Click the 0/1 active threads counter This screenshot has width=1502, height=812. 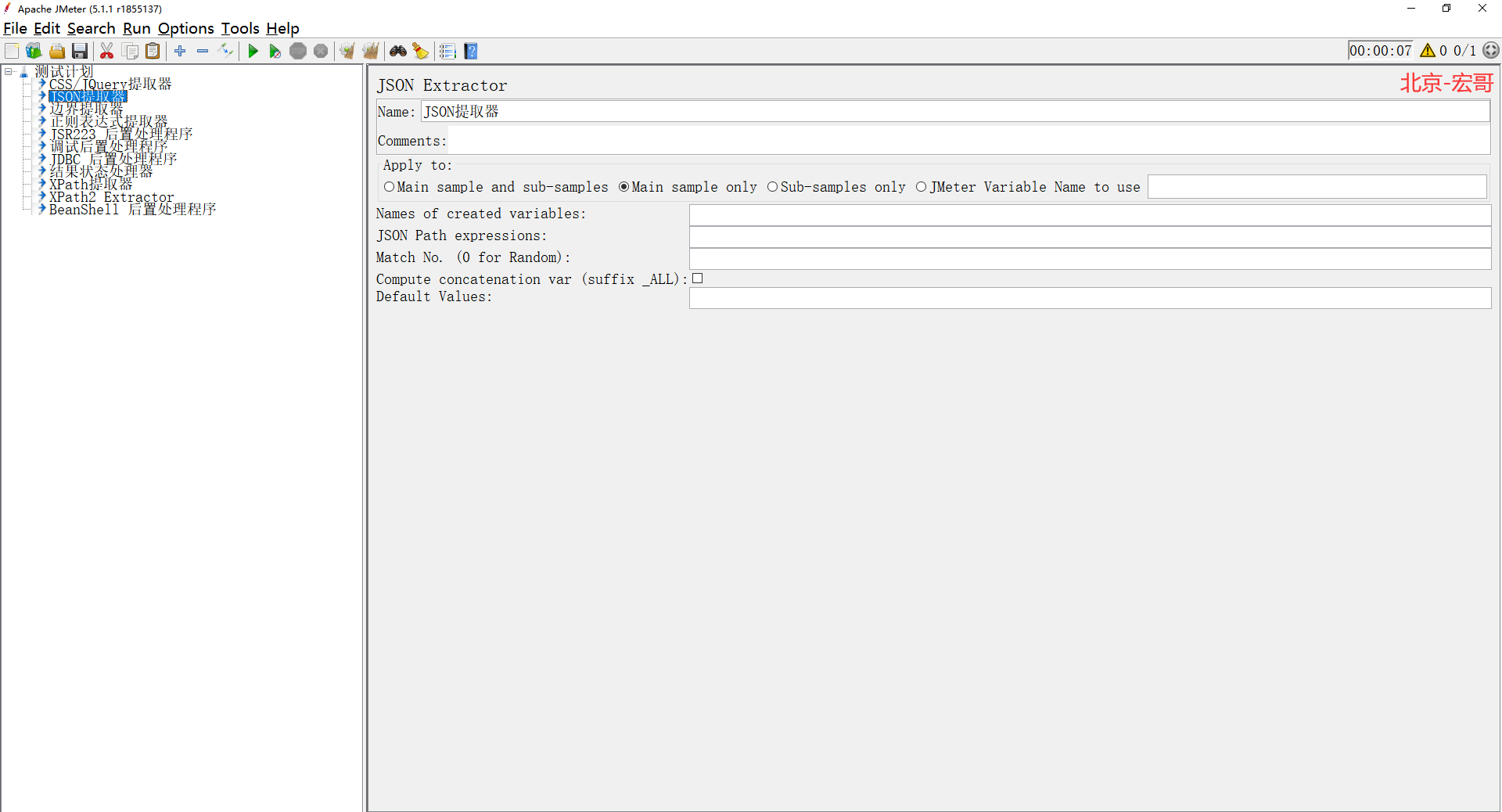click(x=1464, y=51)
